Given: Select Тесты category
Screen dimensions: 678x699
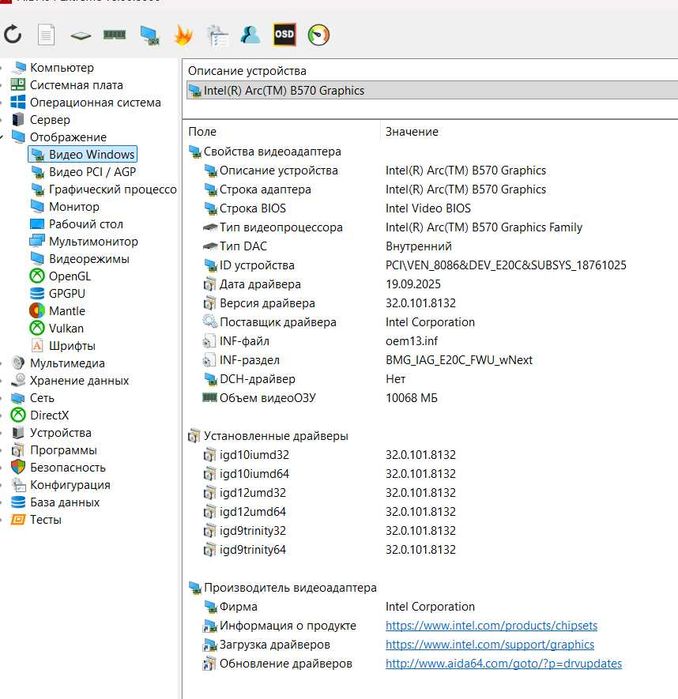Looking at the screenshot, I should (x=45, y=519).
